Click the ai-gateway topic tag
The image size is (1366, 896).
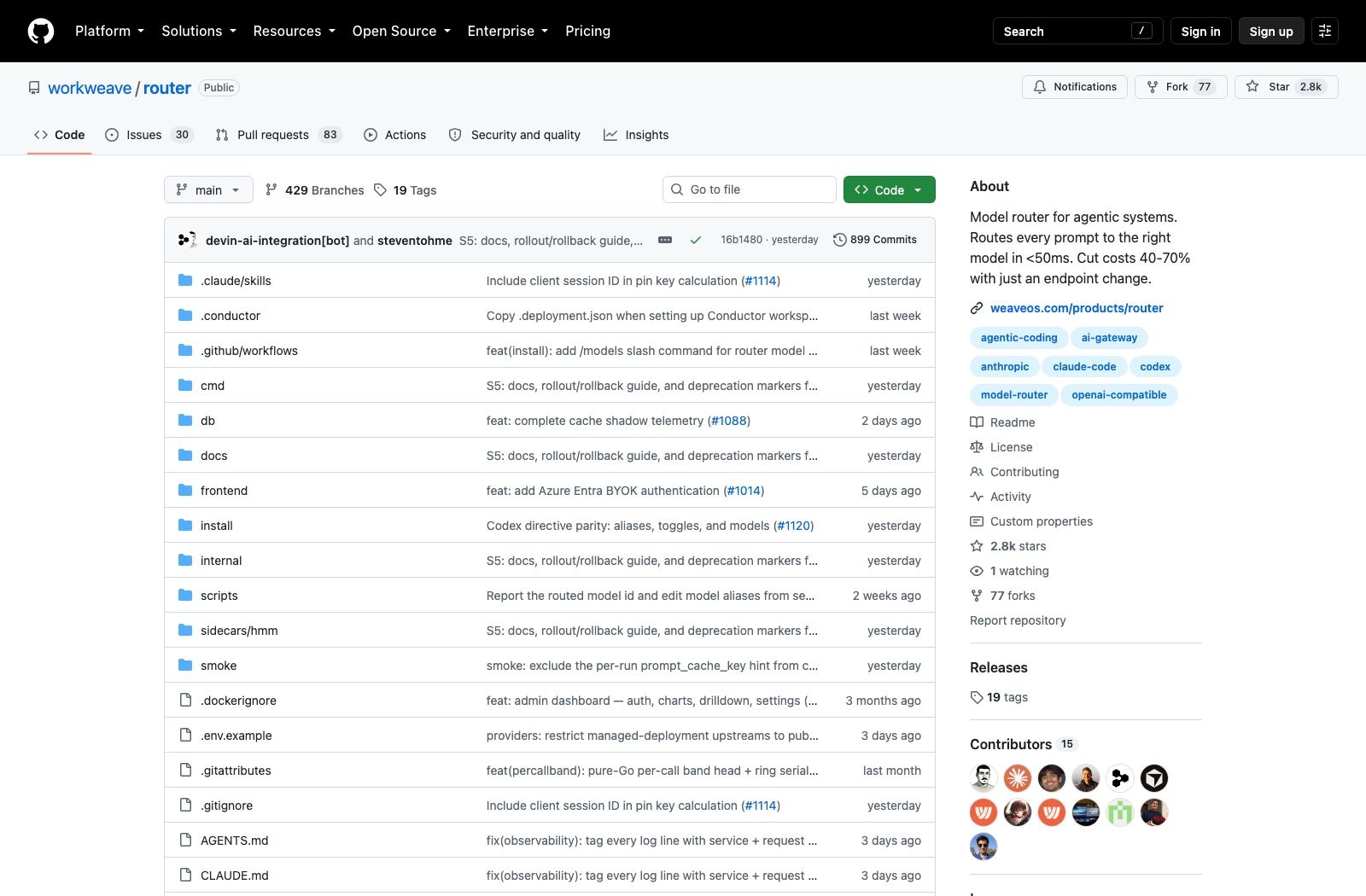[x=1109, y=338]
